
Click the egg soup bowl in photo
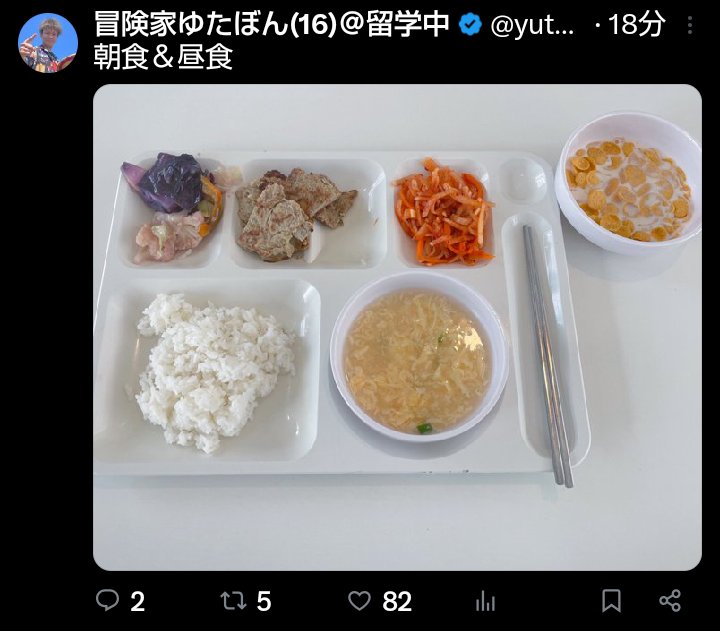point(419,356)
